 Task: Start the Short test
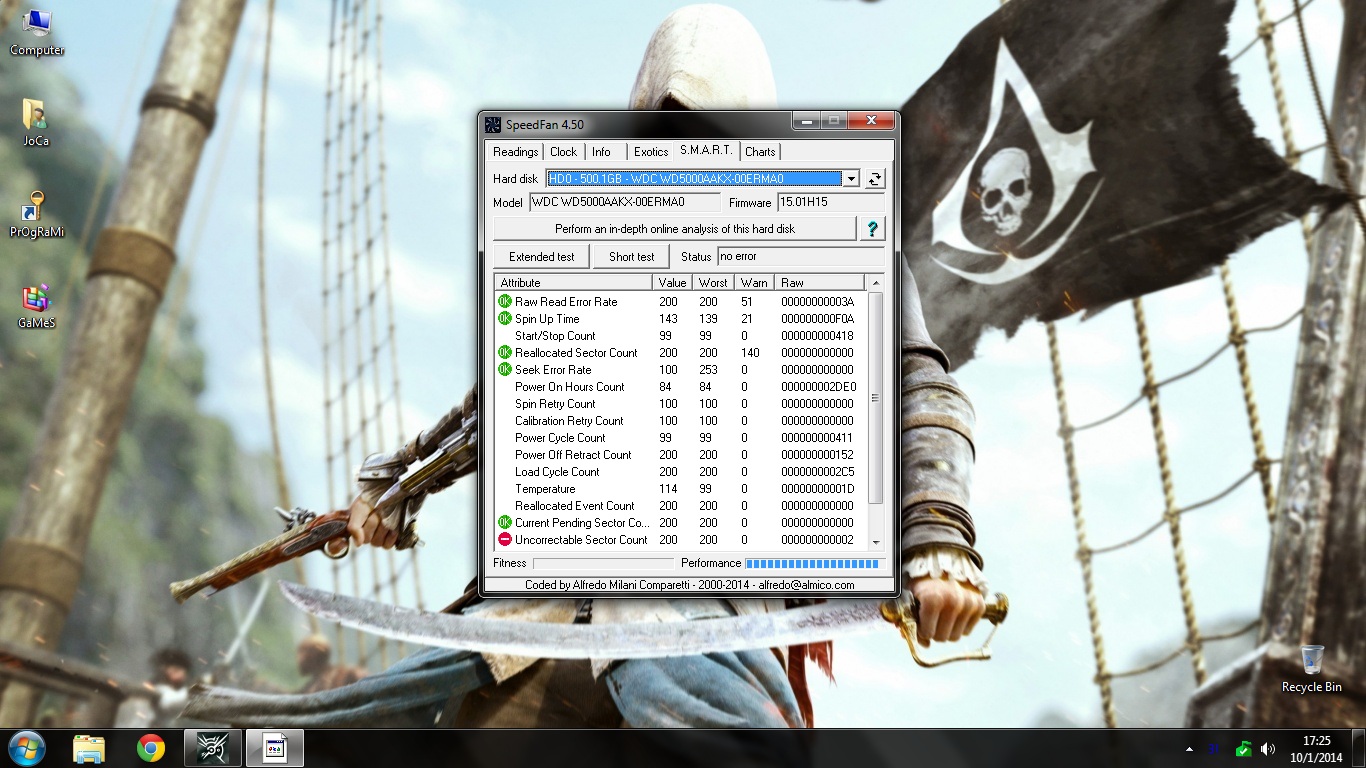point(632,257)
